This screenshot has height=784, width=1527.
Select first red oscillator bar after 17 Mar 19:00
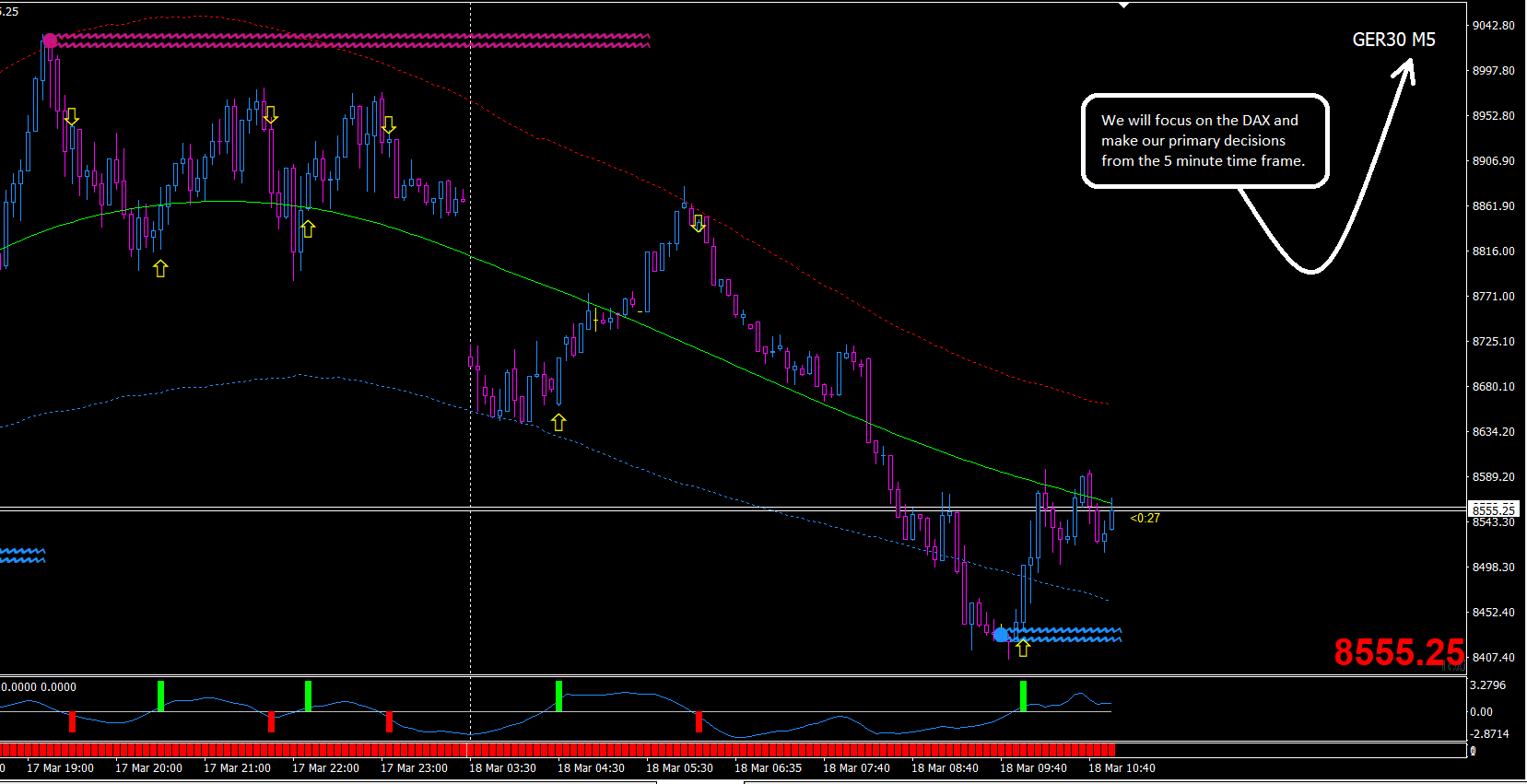point(72,721)
